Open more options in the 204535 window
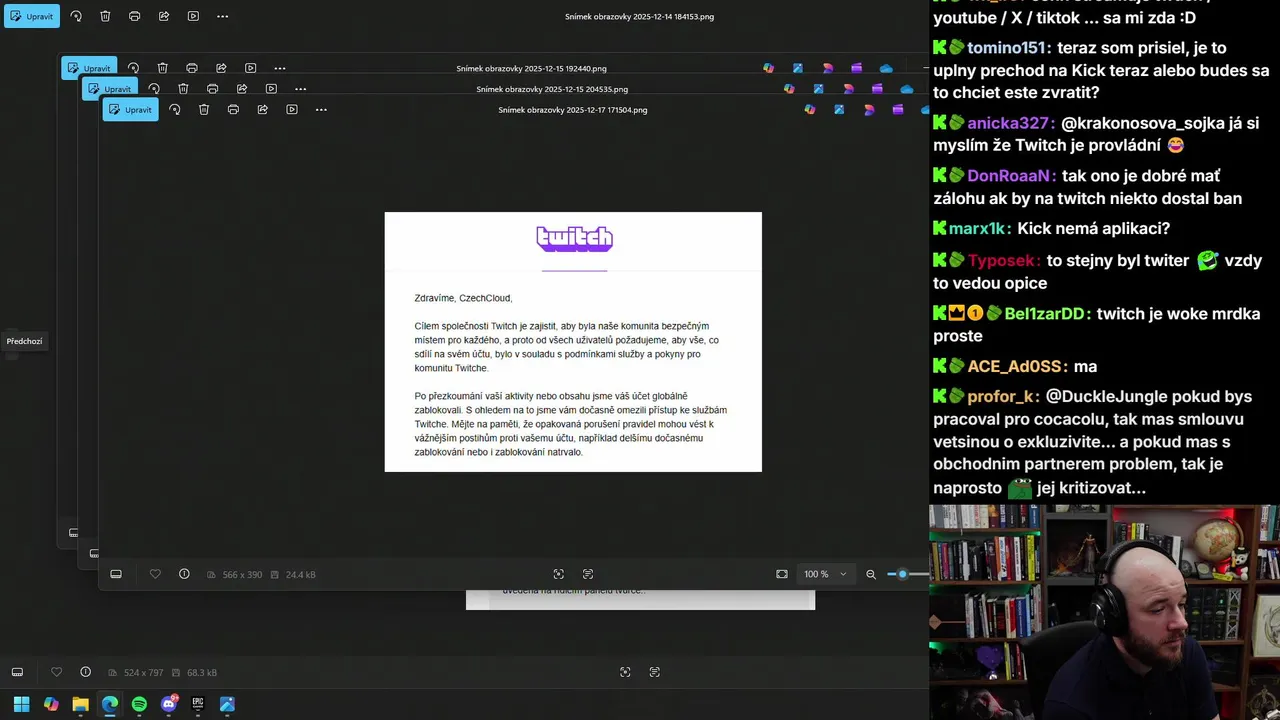The image size is (1280, 720). click(x=300, y=89)
